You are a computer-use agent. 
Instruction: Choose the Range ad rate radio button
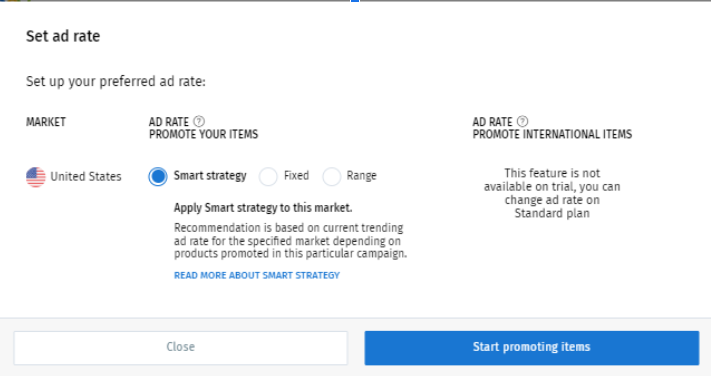click(331, 176)
